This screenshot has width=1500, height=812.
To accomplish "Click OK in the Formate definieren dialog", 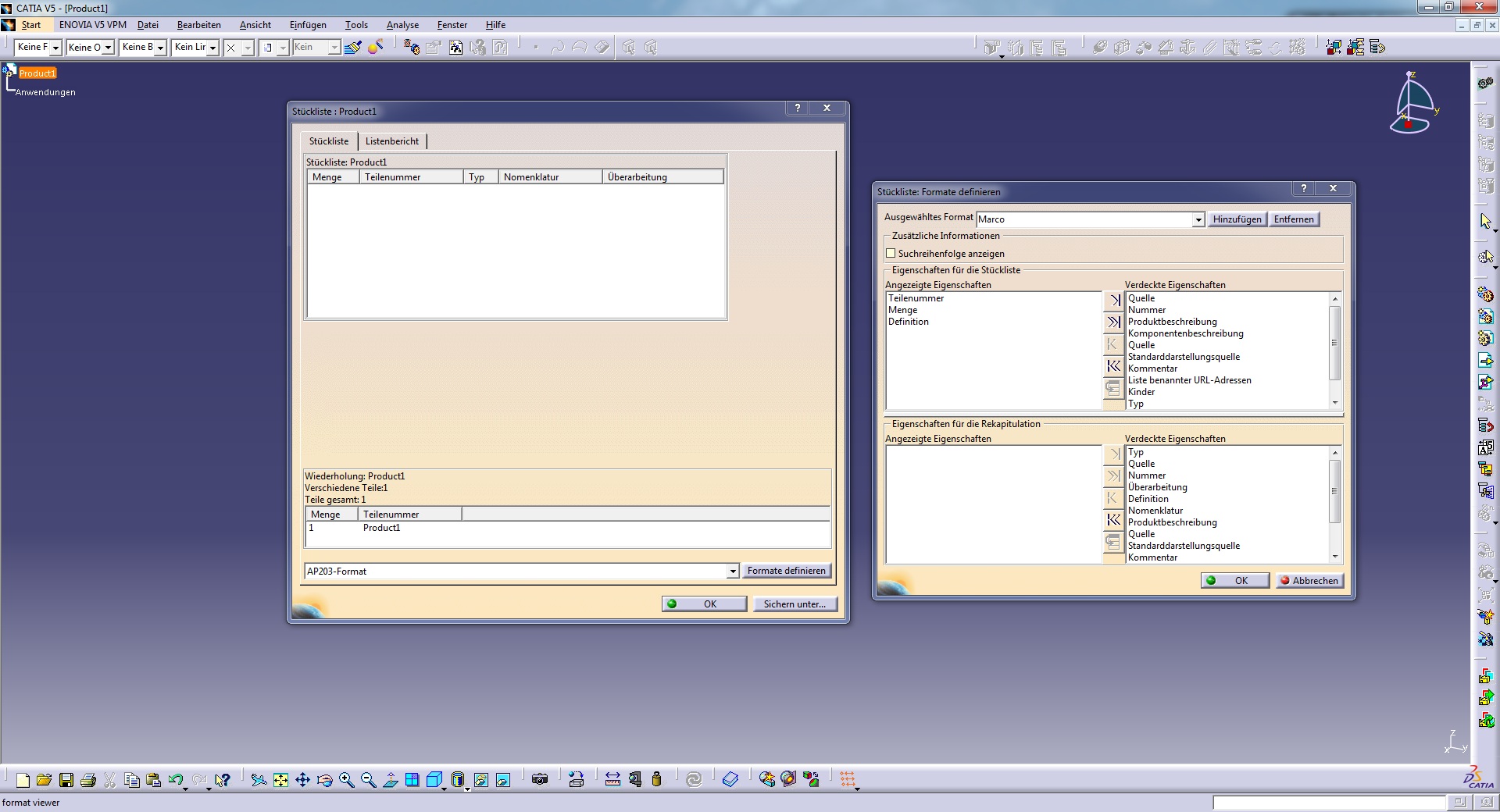I will coord(1234,580).
